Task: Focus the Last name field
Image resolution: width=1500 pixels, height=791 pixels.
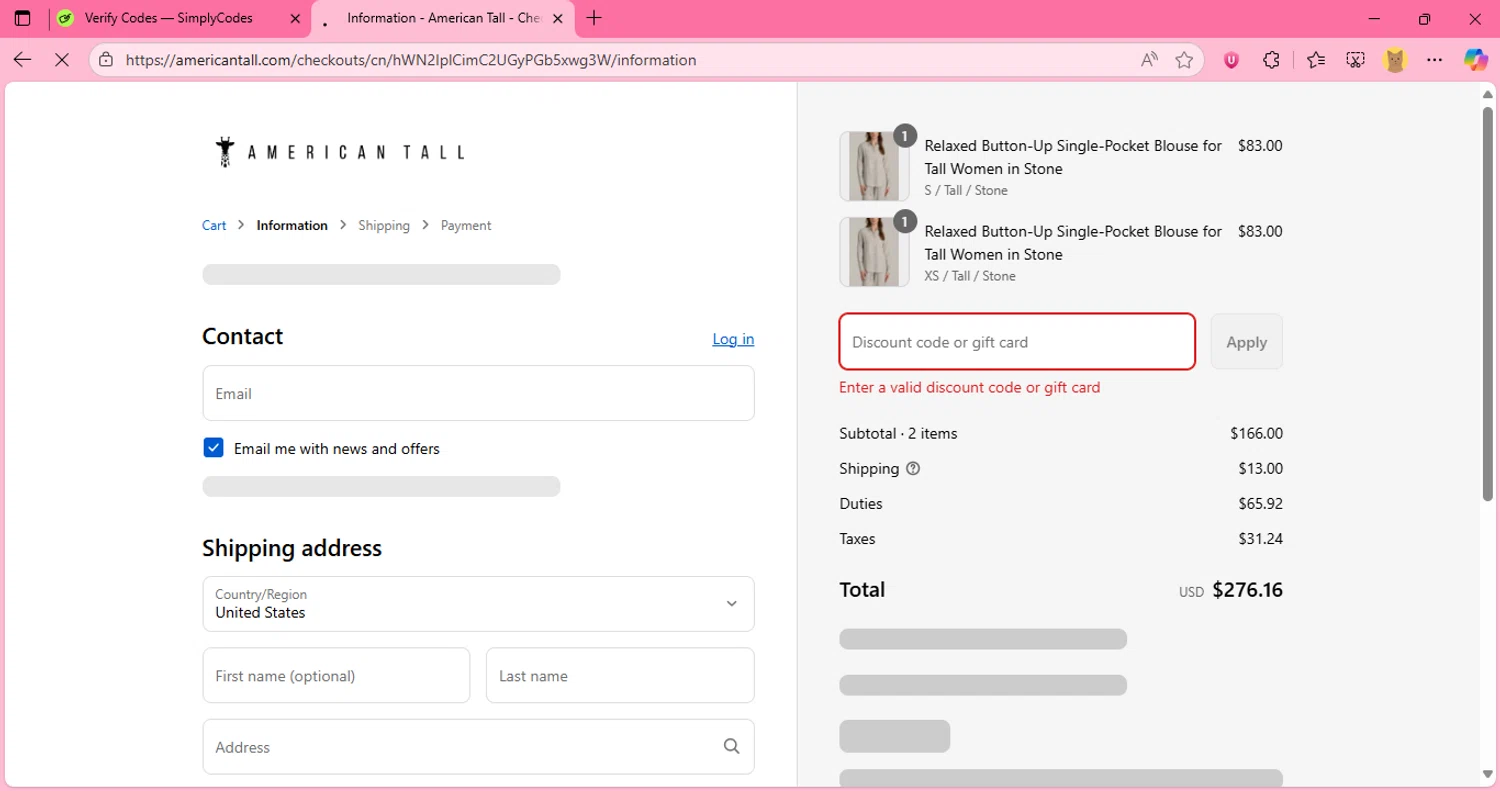Action: pos(620,675)
